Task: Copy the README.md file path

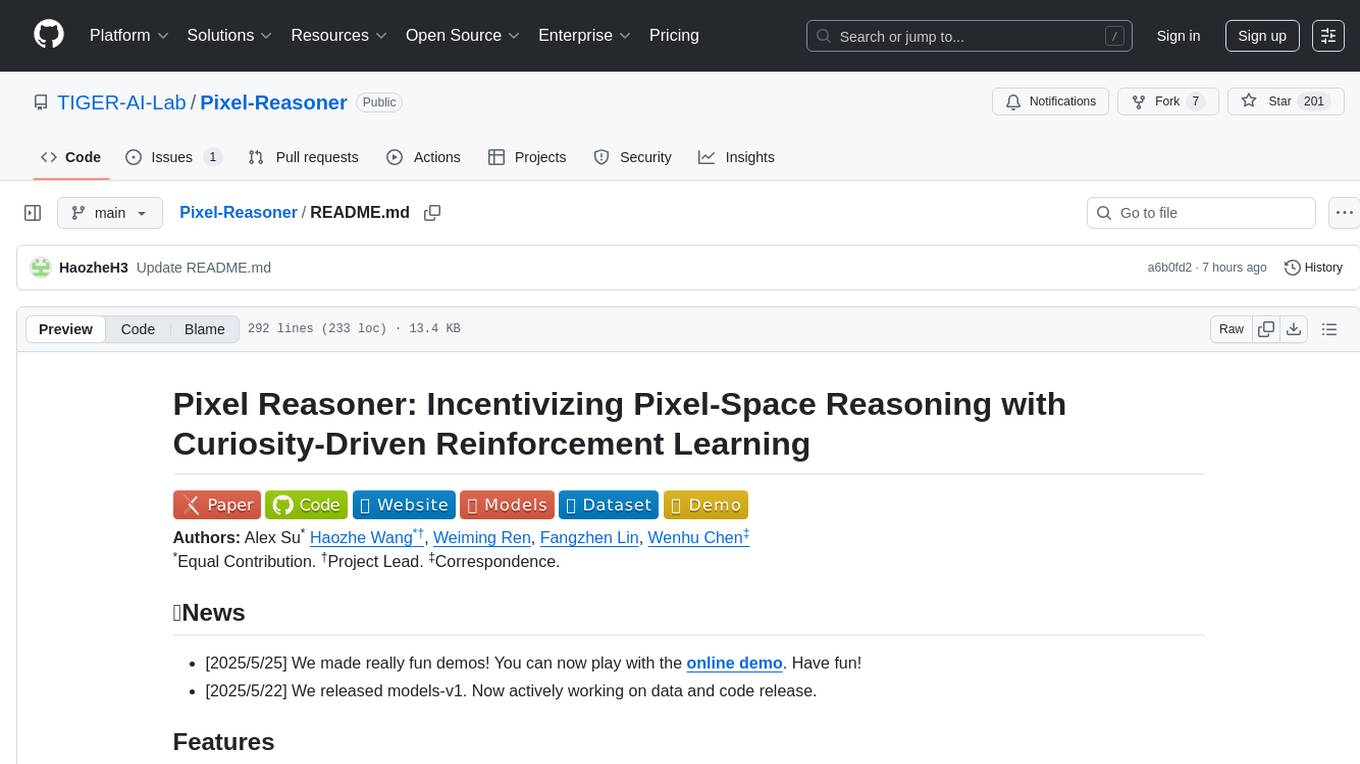Action: (x=432, y=213)
